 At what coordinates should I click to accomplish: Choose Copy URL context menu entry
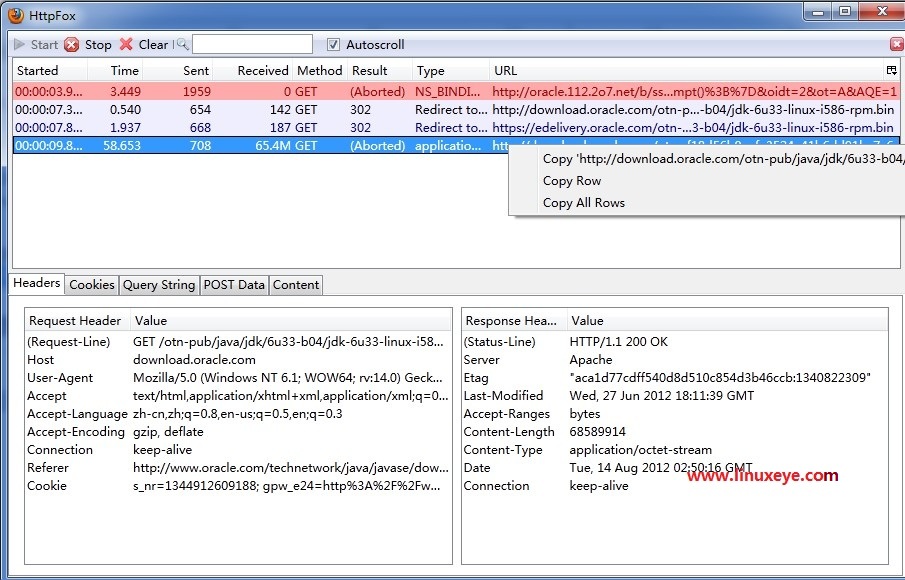point(723,159)
